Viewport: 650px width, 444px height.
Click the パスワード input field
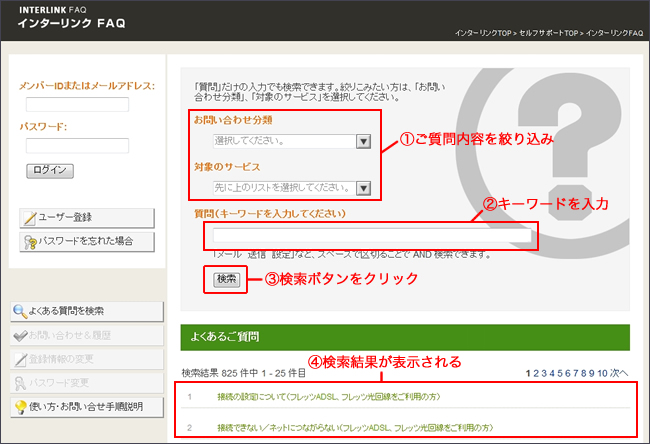coord(77,145)
